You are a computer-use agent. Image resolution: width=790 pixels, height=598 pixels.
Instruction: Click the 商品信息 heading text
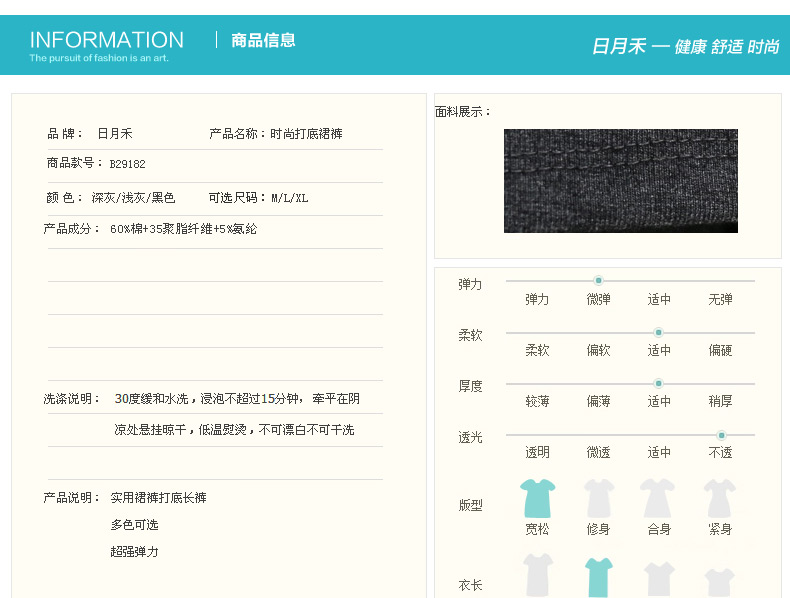263,40
